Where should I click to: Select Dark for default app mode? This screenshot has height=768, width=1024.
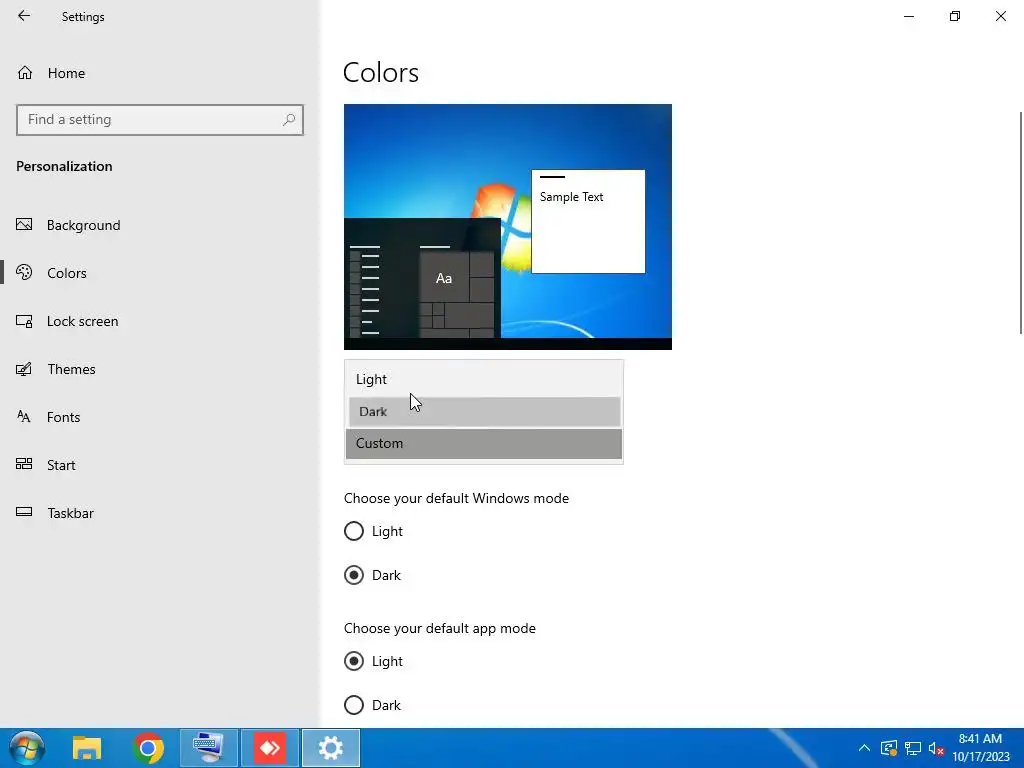coord(354,705)
